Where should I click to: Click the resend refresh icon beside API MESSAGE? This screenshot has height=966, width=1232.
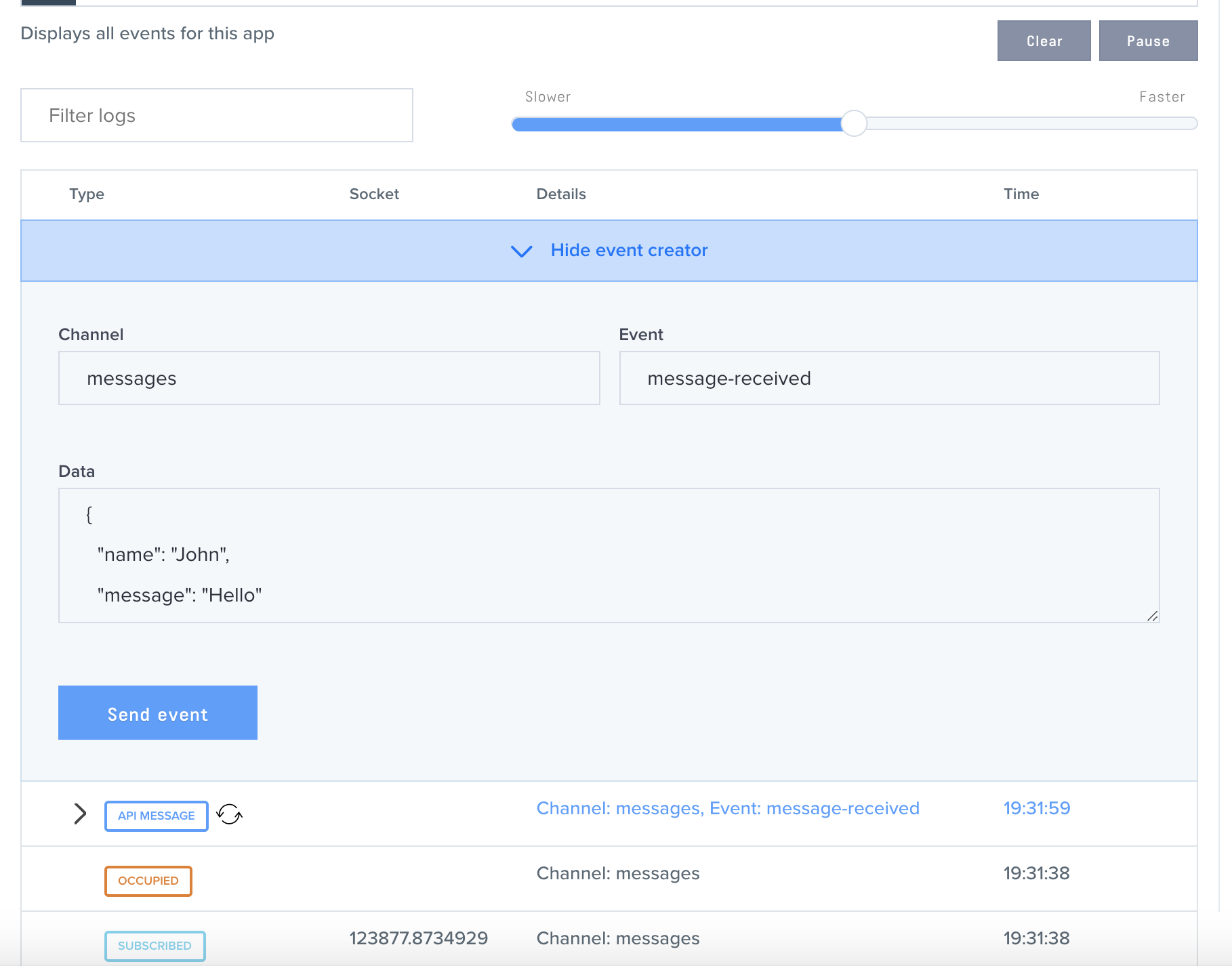point(229,814)
